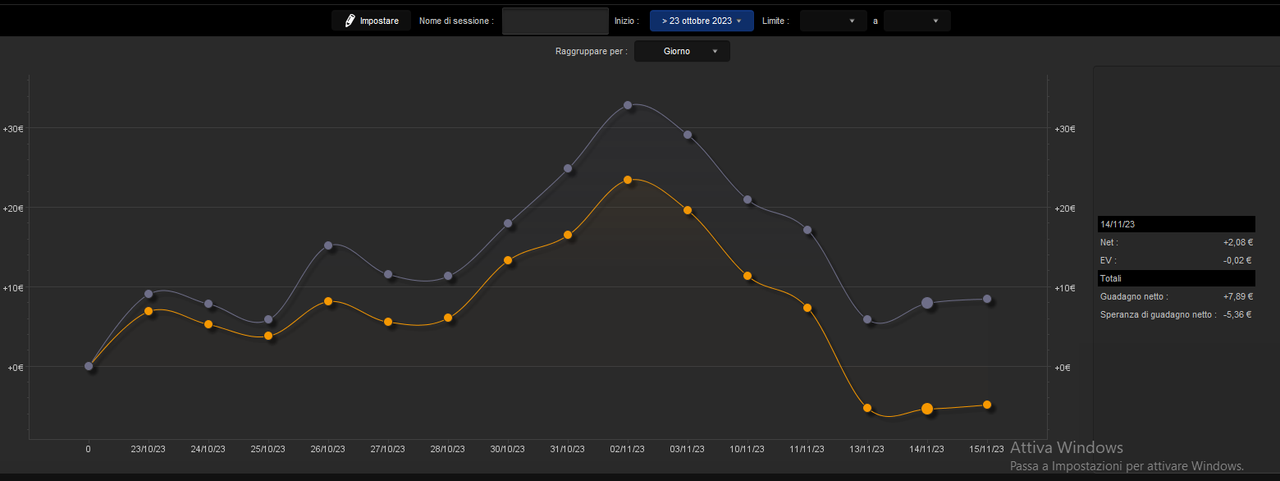Click the gray data point at 26/10/23
Viewport: 1280px width, 481px height.
pos(328,245)
